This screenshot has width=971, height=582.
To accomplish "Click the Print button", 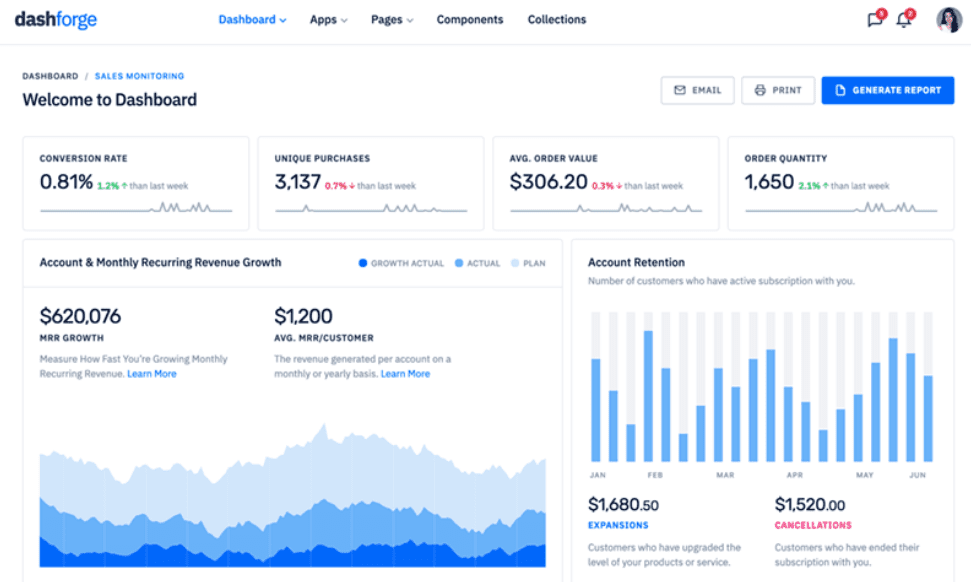I will tap(778, 90).
